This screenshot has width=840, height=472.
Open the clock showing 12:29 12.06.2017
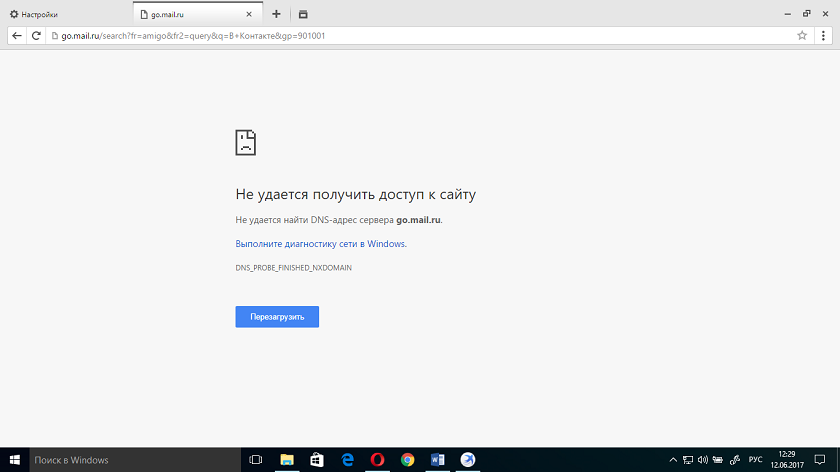pyautogui.click(x=787, y=460)
